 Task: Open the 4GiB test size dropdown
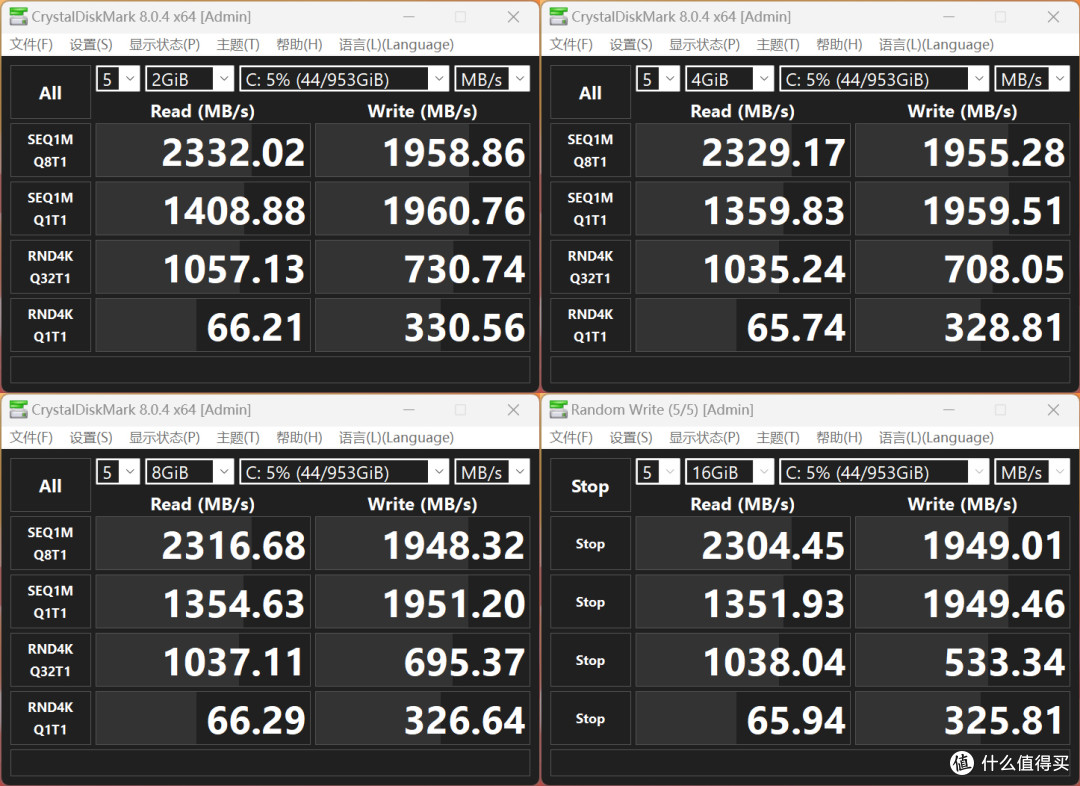729,79
